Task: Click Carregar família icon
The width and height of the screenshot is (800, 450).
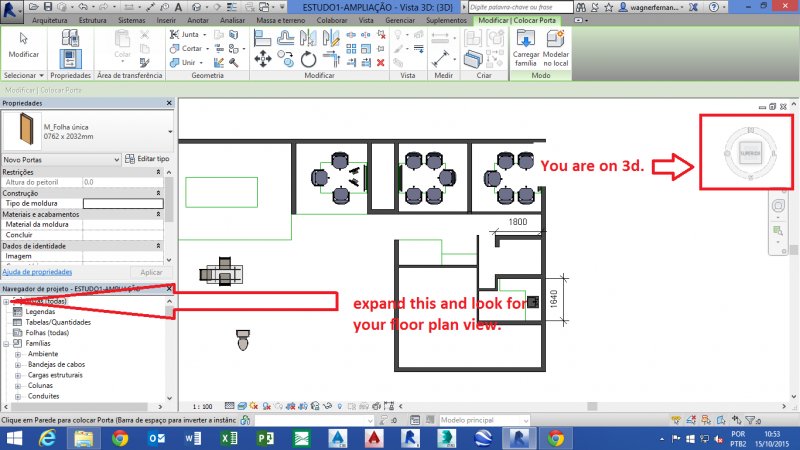Action: (526, 48)
